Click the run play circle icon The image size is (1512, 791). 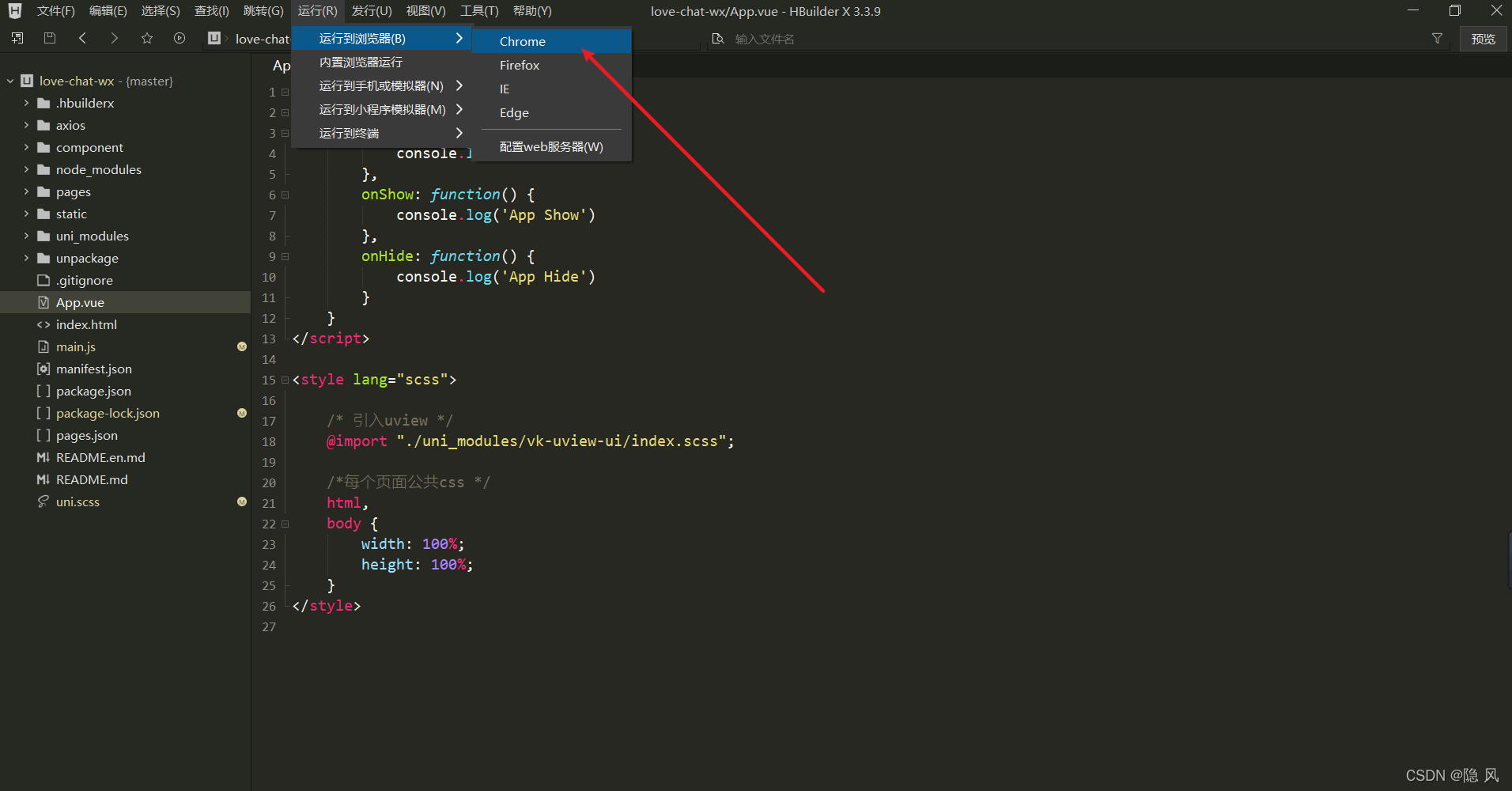(180, 38)
